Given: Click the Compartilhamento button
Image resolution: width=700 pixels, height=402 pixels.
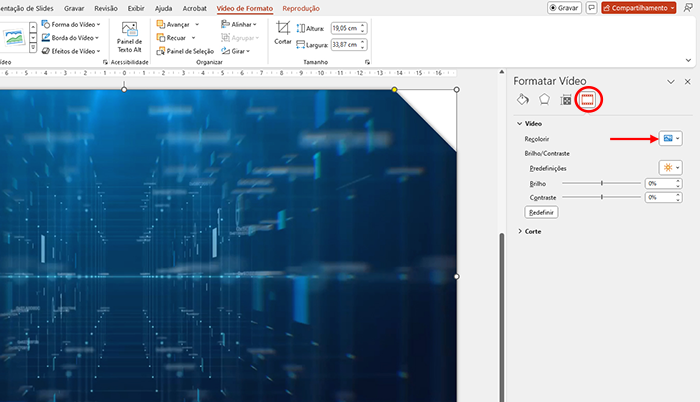Looking at the screenshot, I should click(x=639, y=8).
